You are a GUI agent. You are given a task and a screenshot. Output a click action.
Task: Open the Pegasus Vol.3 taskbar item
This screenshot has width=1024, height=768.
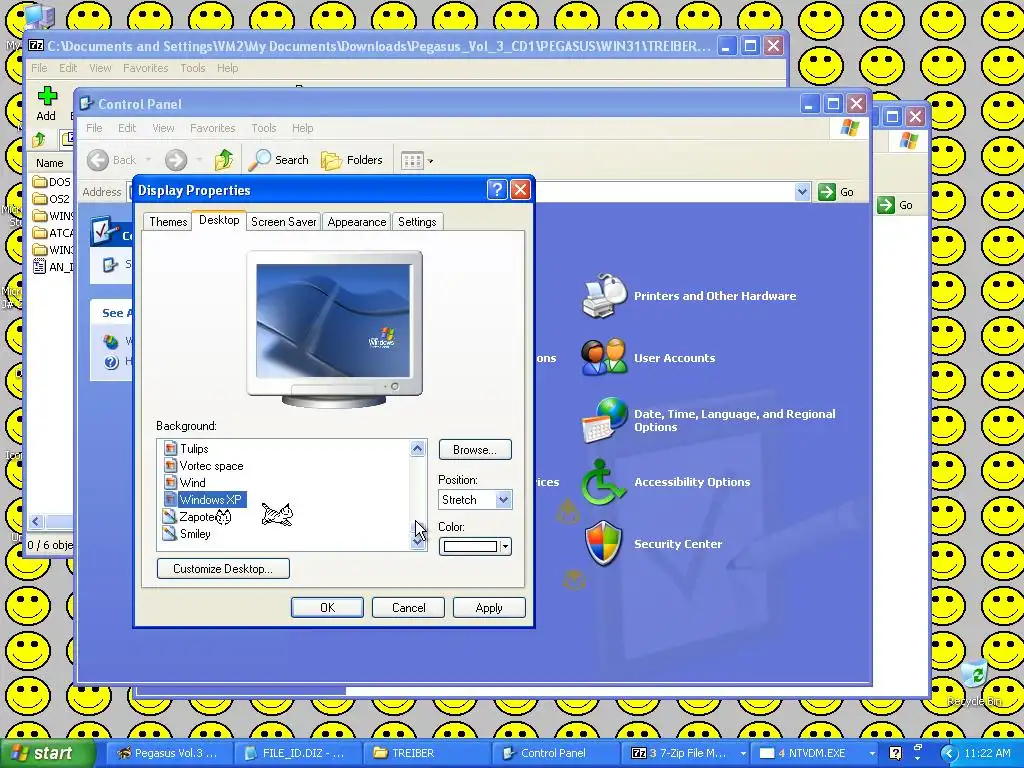click(x=167, y=753)
